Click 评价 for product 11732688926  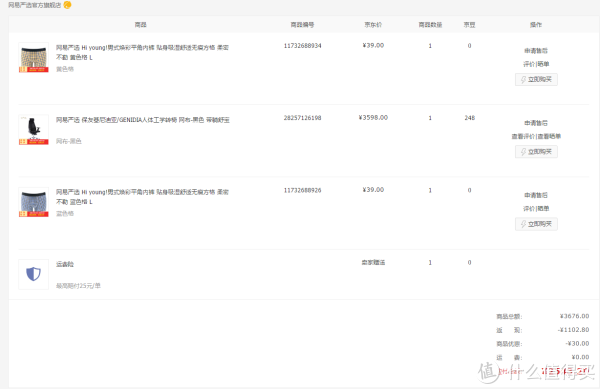point(529,208)
